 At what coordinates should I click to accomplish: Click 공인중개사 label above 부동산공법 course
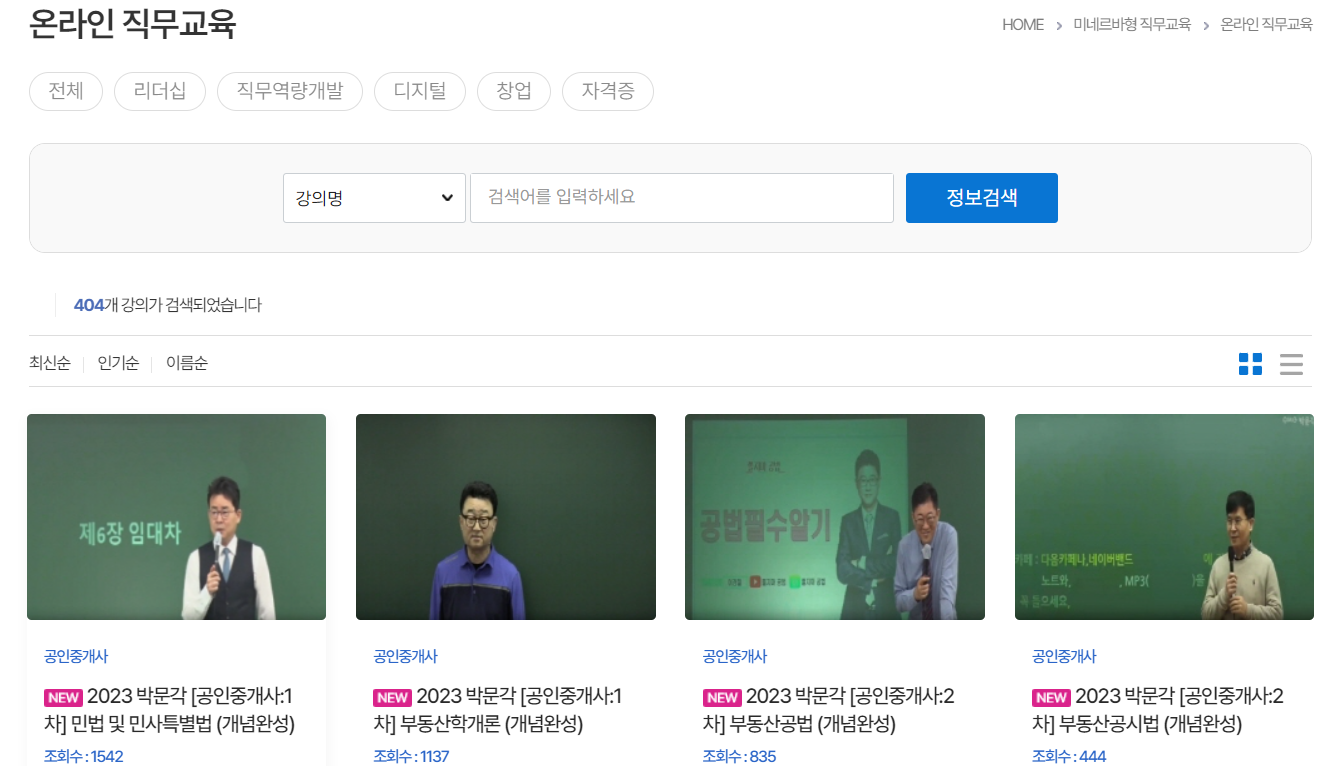point(735,656)
